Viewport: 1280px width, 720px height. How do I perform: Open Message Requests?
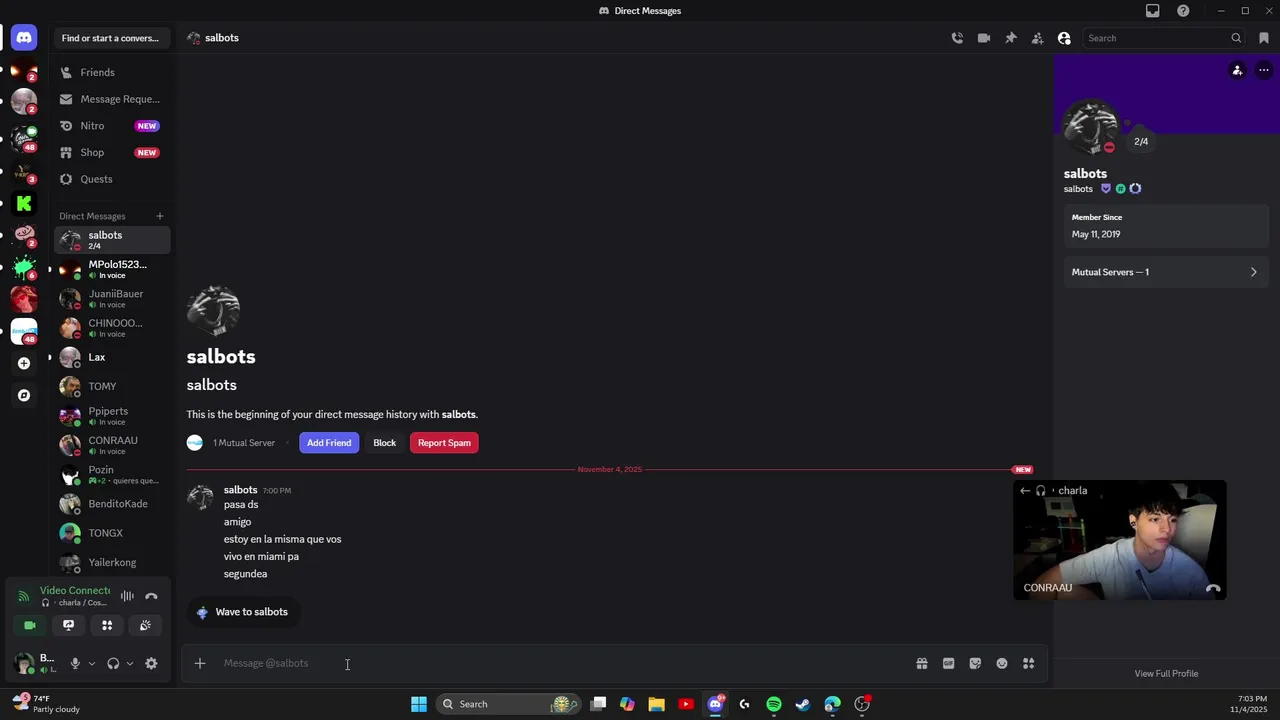[x=112, y=99]
